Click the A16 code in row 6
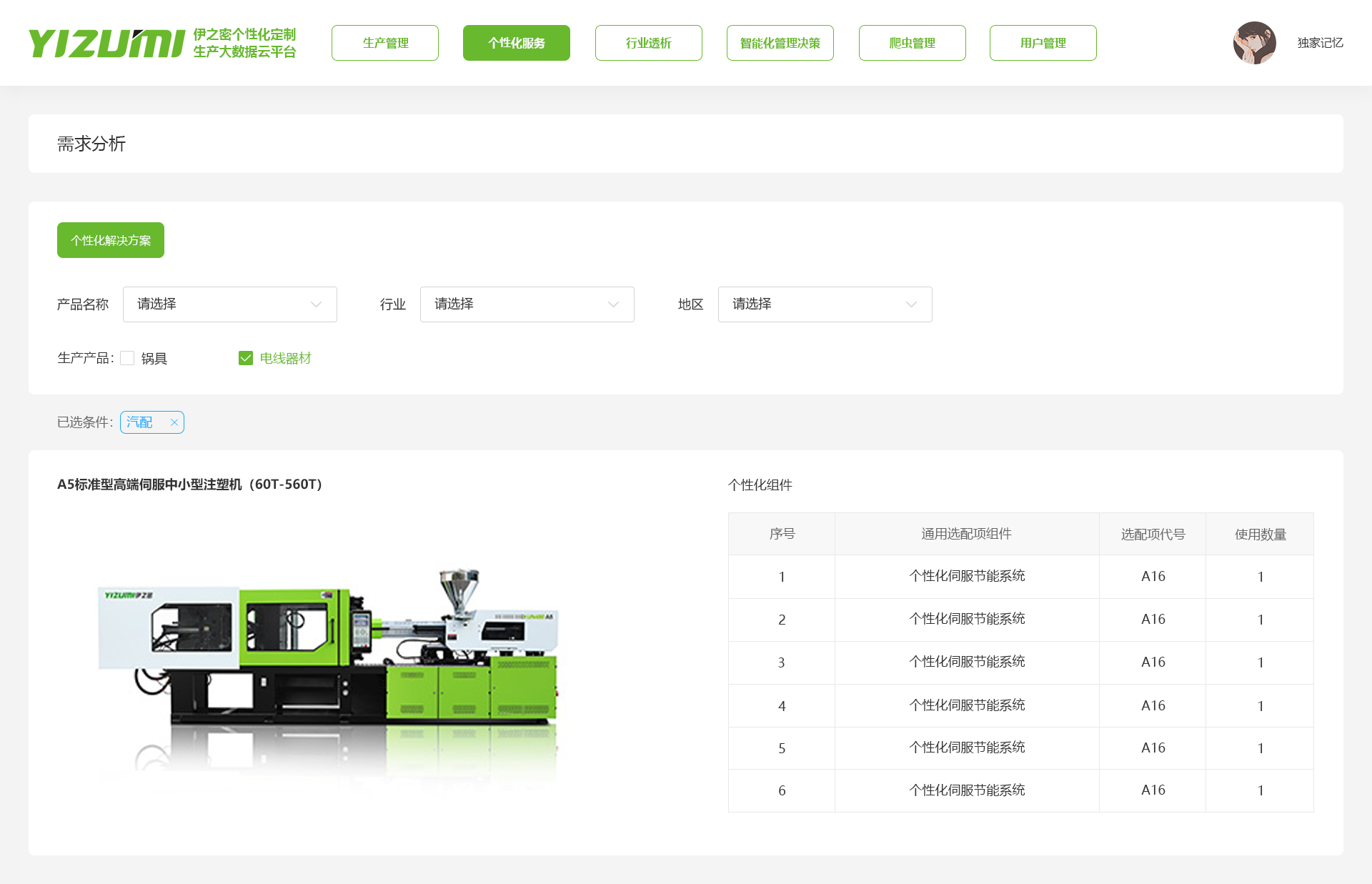Image resolution: width=1372 pixels, height=884 pixels. tap(1153, 790)
